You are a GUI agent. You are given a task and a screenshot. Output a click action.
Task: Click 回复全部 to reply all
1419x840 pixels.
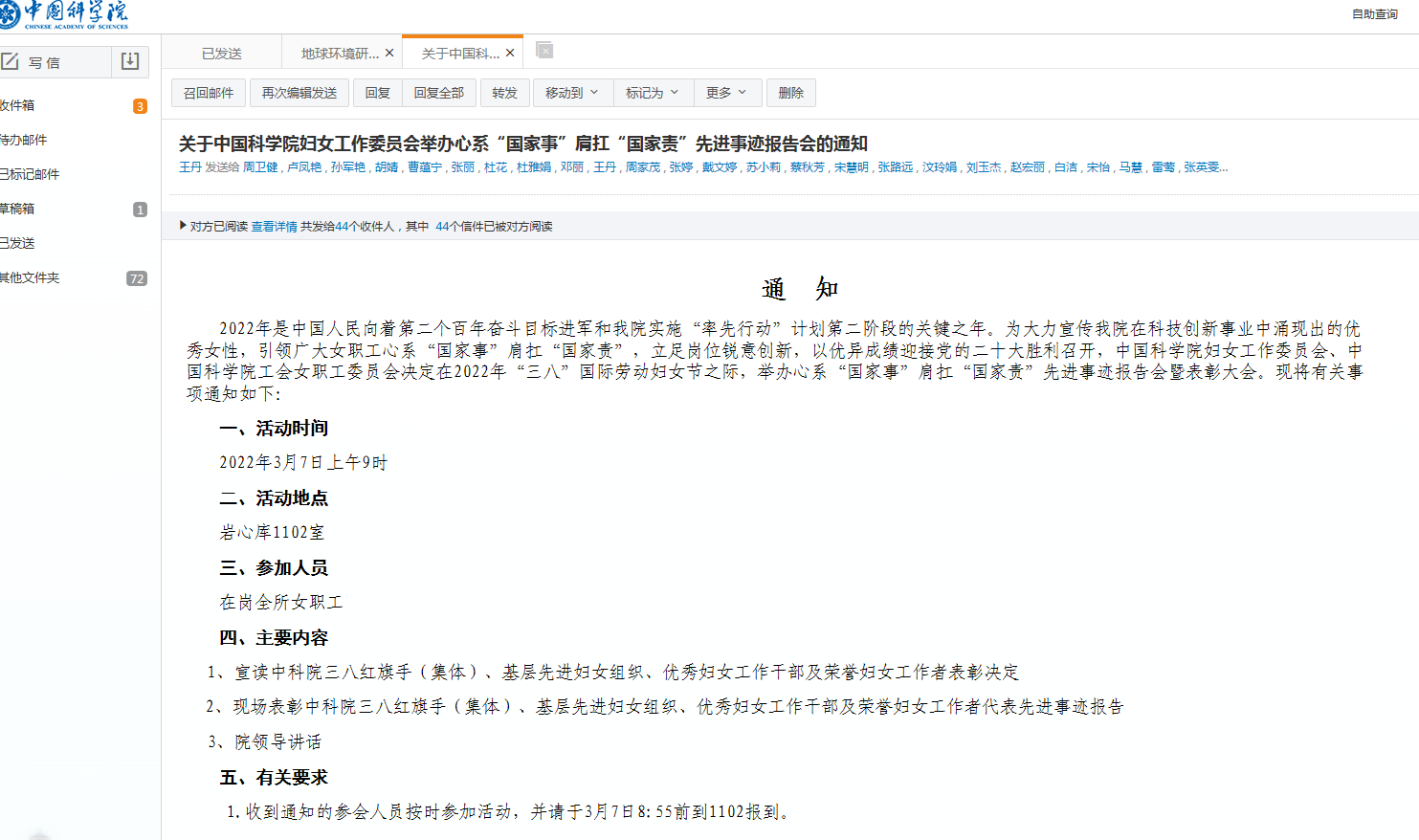point(438,93)
